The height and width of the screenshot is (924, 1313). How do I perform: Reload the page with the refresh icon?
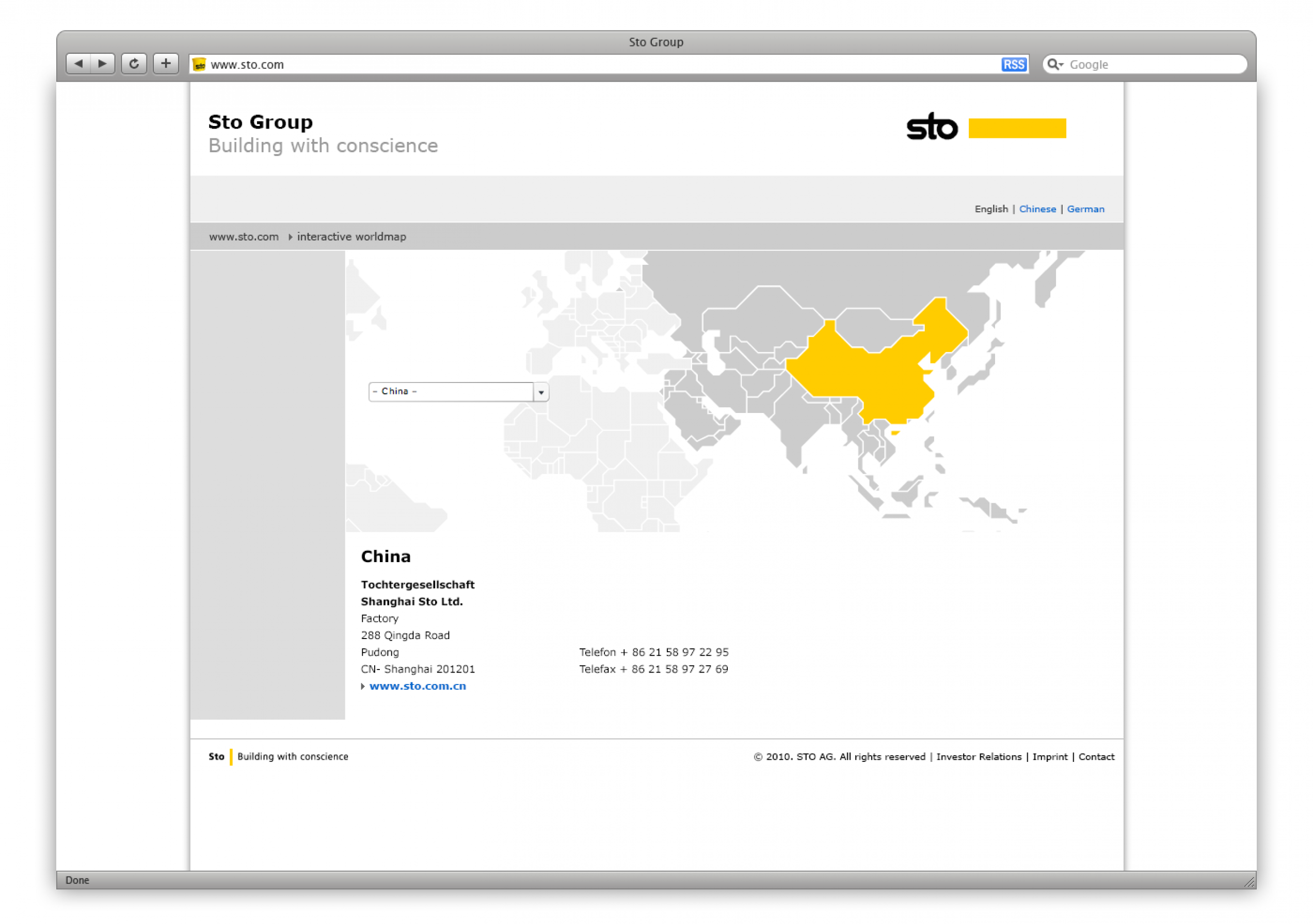(134, 63)
